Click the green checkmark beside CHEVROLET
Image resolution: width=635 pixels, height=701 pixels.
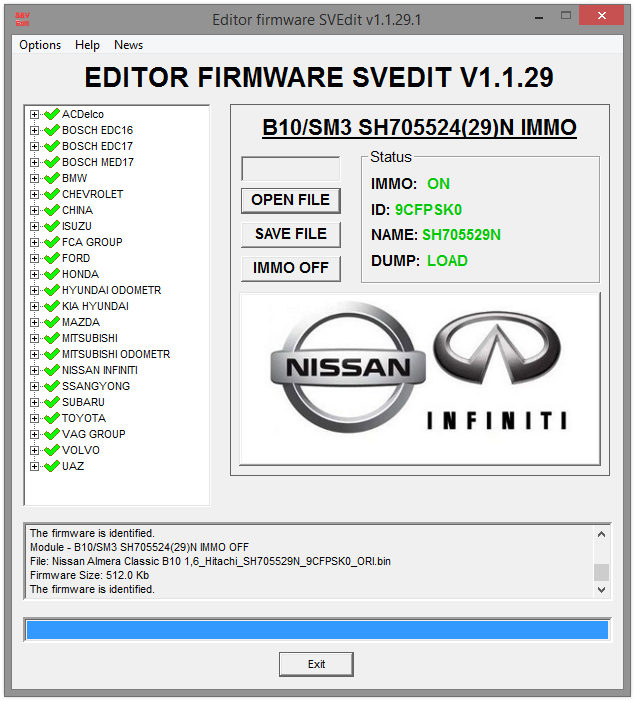(x=52, y=194)
